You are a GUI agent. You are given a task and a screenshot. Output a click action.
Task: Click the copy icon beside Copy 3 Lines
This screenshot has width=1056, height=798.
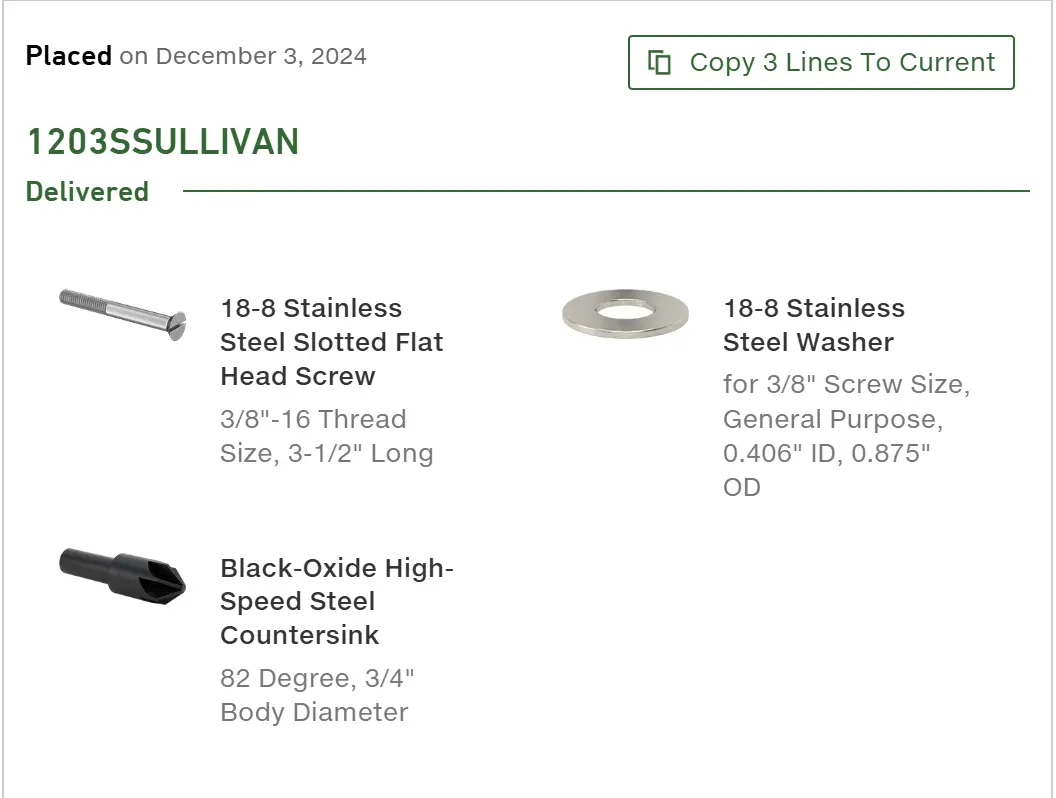pos(659,62)
